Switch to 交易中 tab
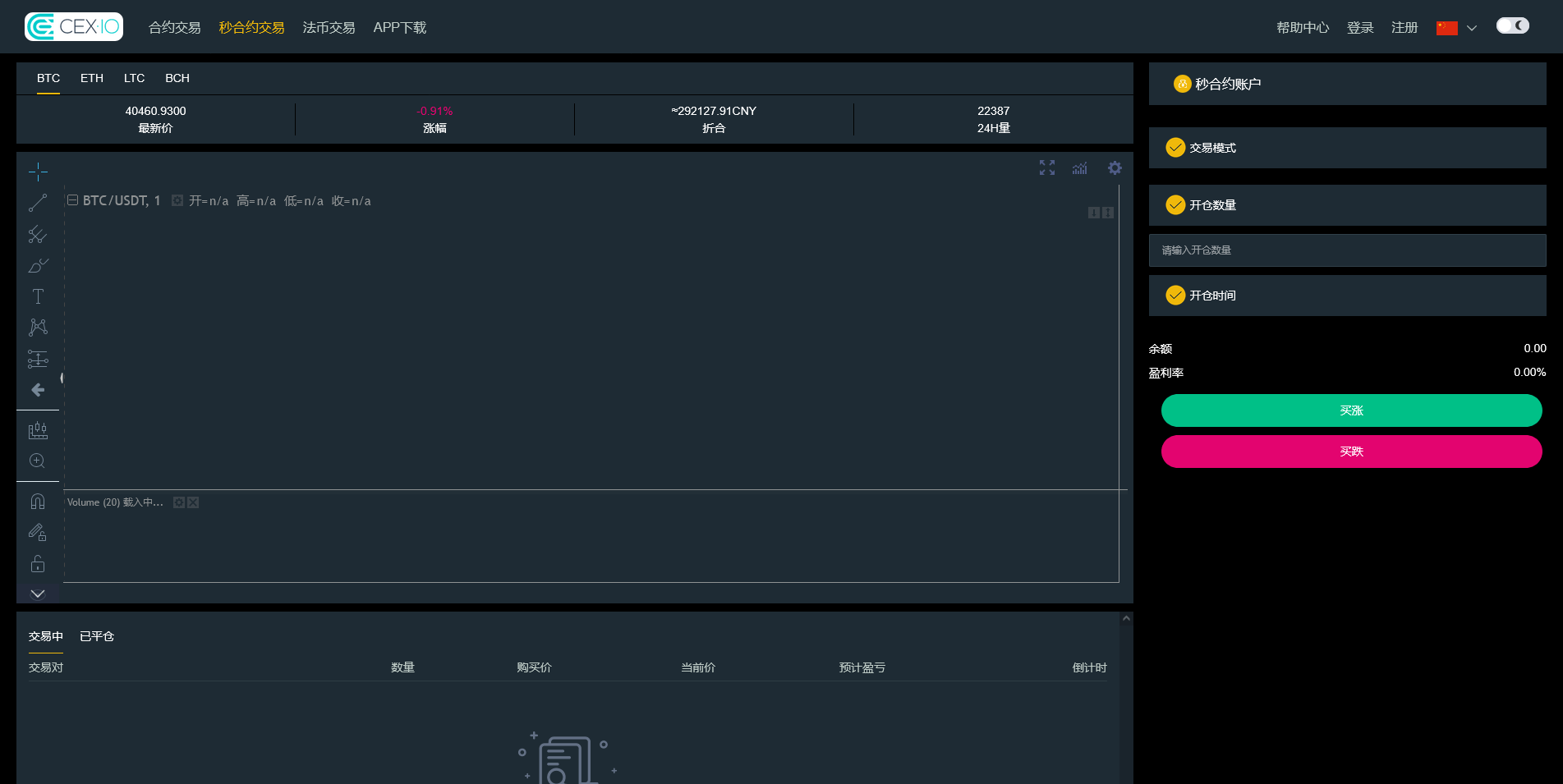Screen dimensions: 1563x784 46,636
